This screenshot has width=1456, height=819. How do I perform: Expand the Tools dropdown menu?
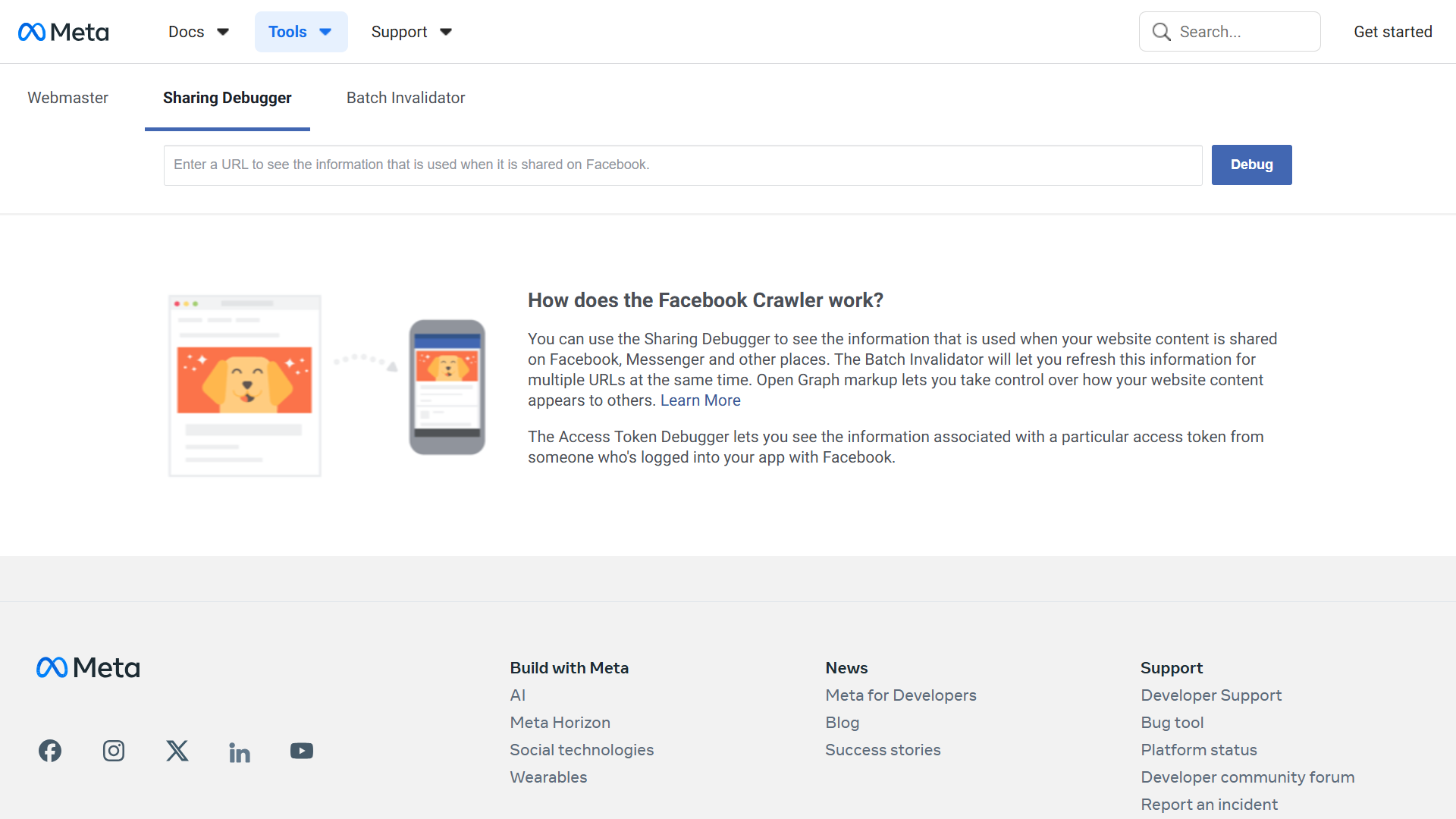pos(301,32)
